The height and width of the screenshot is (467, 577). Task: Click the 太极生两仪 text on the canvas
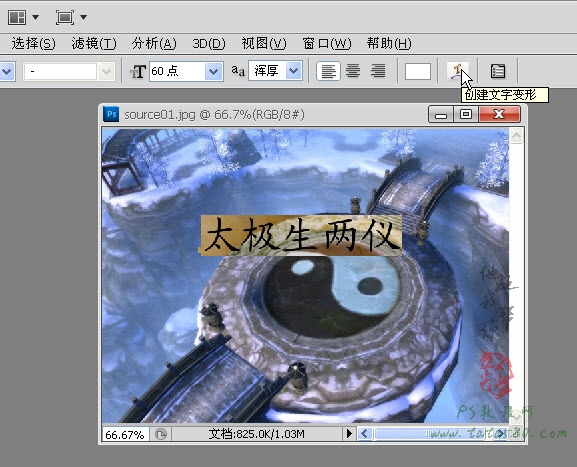[x=302, y=236]
